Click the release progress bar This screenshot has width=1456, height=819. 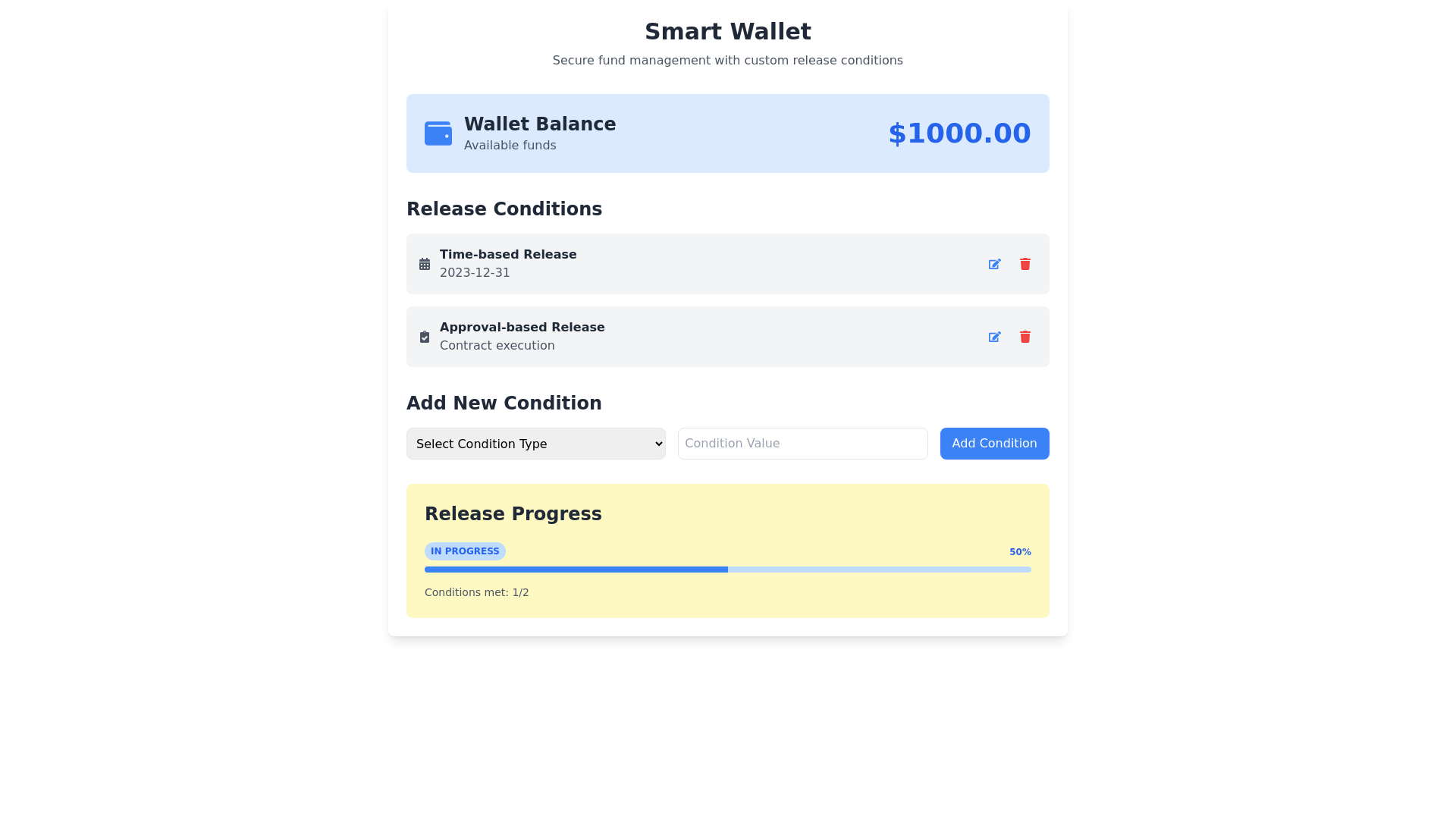(x=727, y=570)
